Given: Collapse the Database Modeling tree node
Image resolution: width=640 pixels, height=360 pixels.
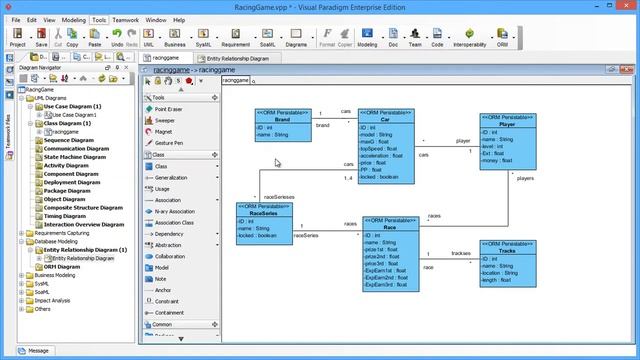Looking at the screenshot, I should tap(22, 242).
